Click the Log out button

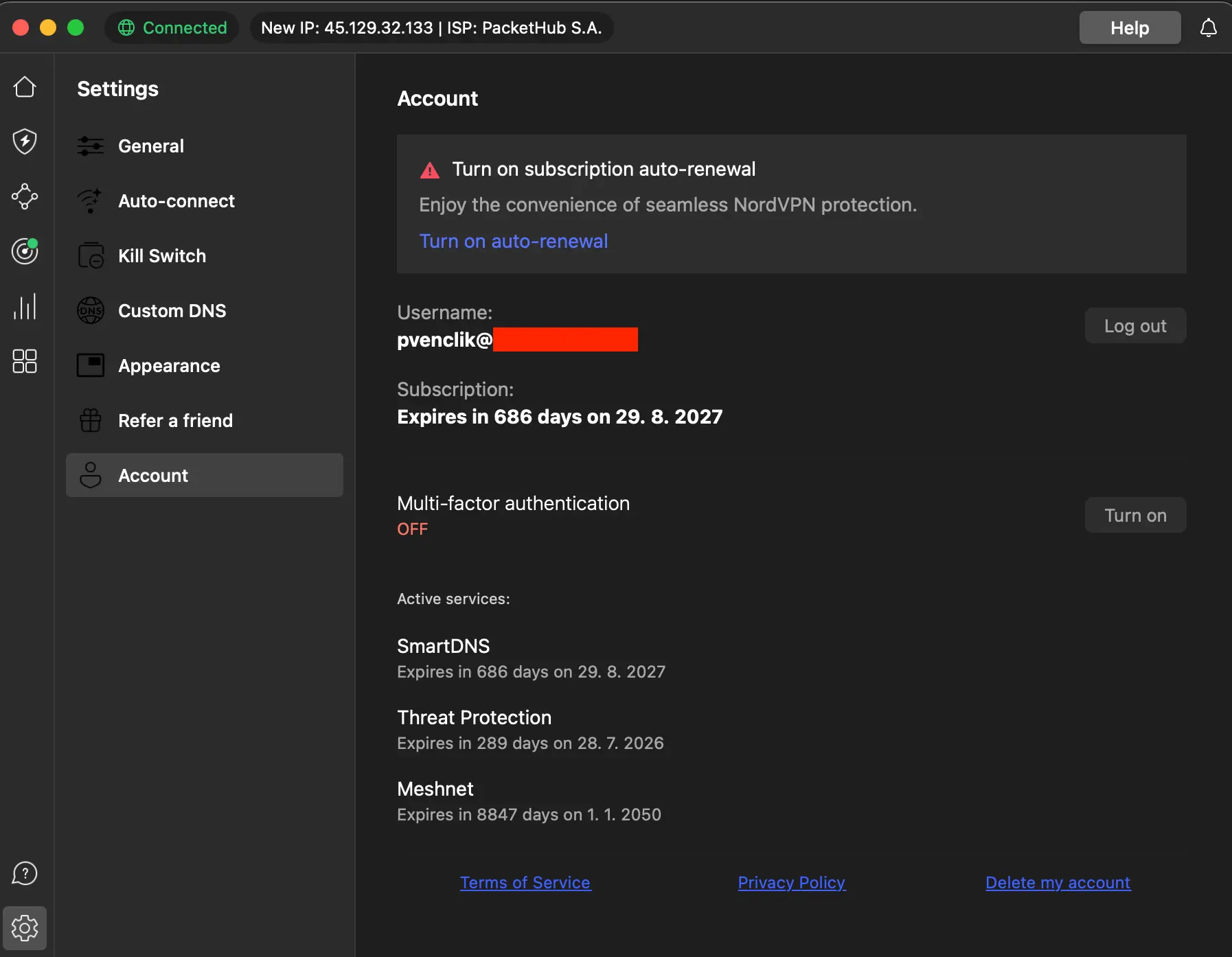1134,325
